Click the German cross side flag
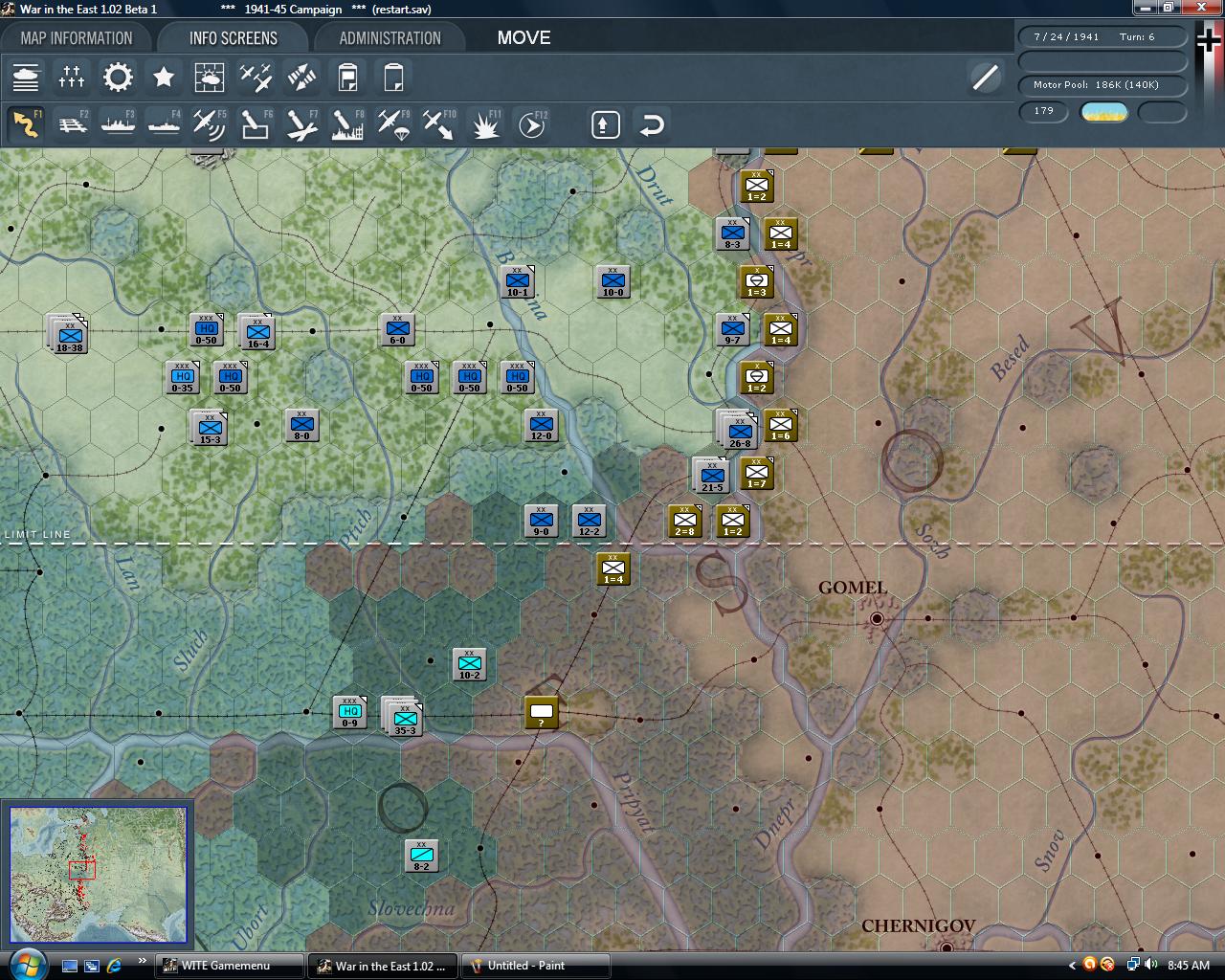Viewport: 1225px width, 980px height. (1209, 41)
